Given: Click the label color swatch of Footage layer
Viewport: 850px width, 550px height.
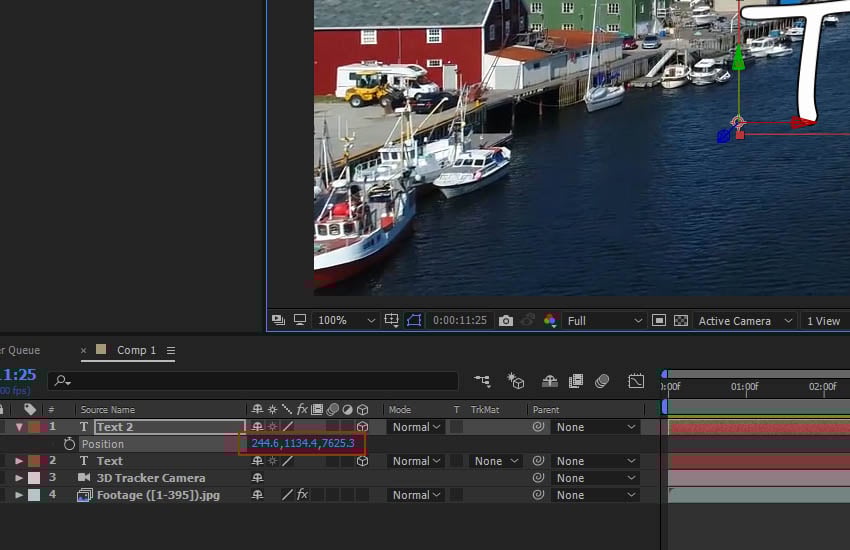Looking at the screenshot, I should (34, 495).
